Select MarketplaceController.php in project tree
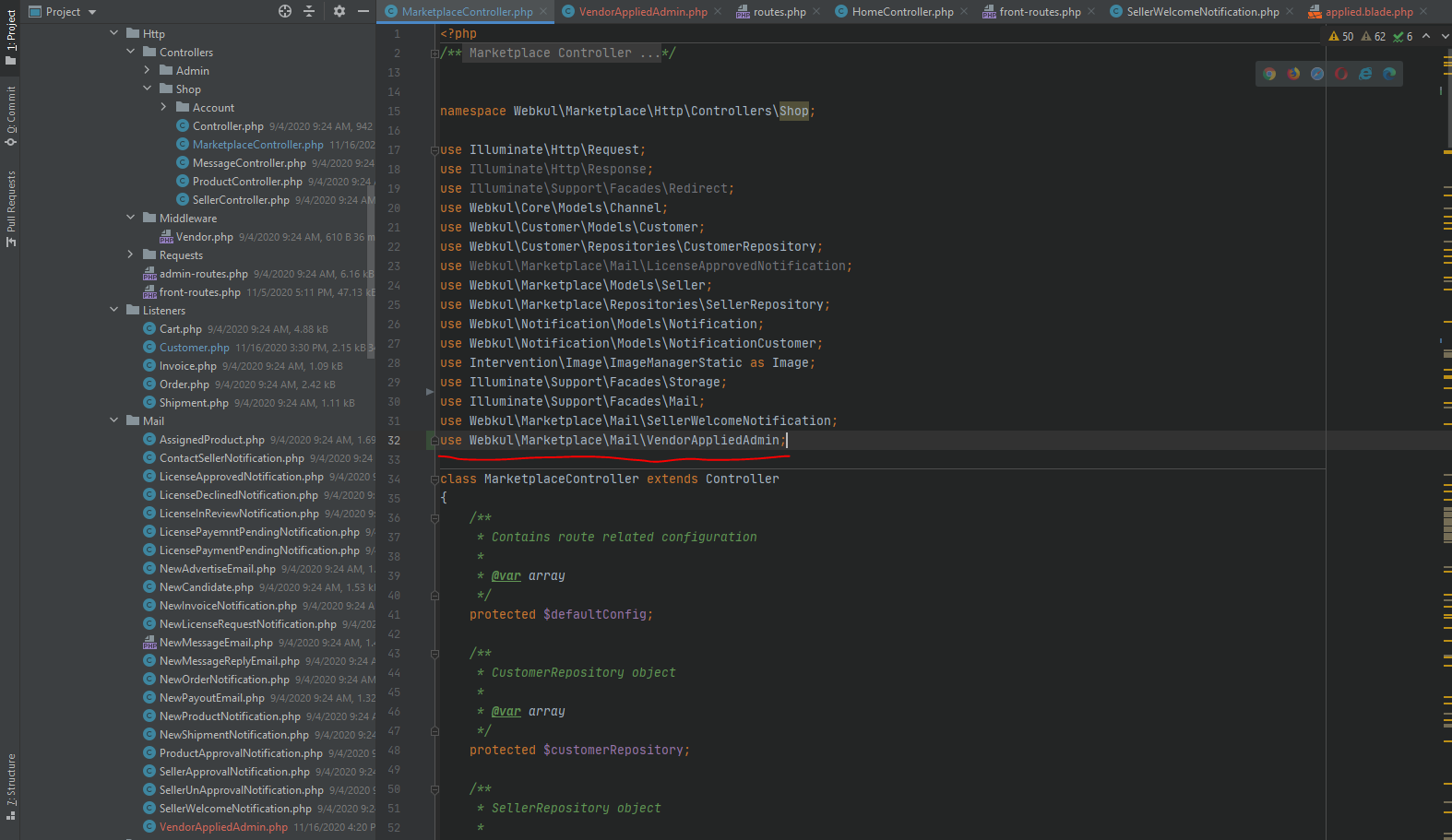Viewport: 1452px width, 840px height. coord(257,145)
